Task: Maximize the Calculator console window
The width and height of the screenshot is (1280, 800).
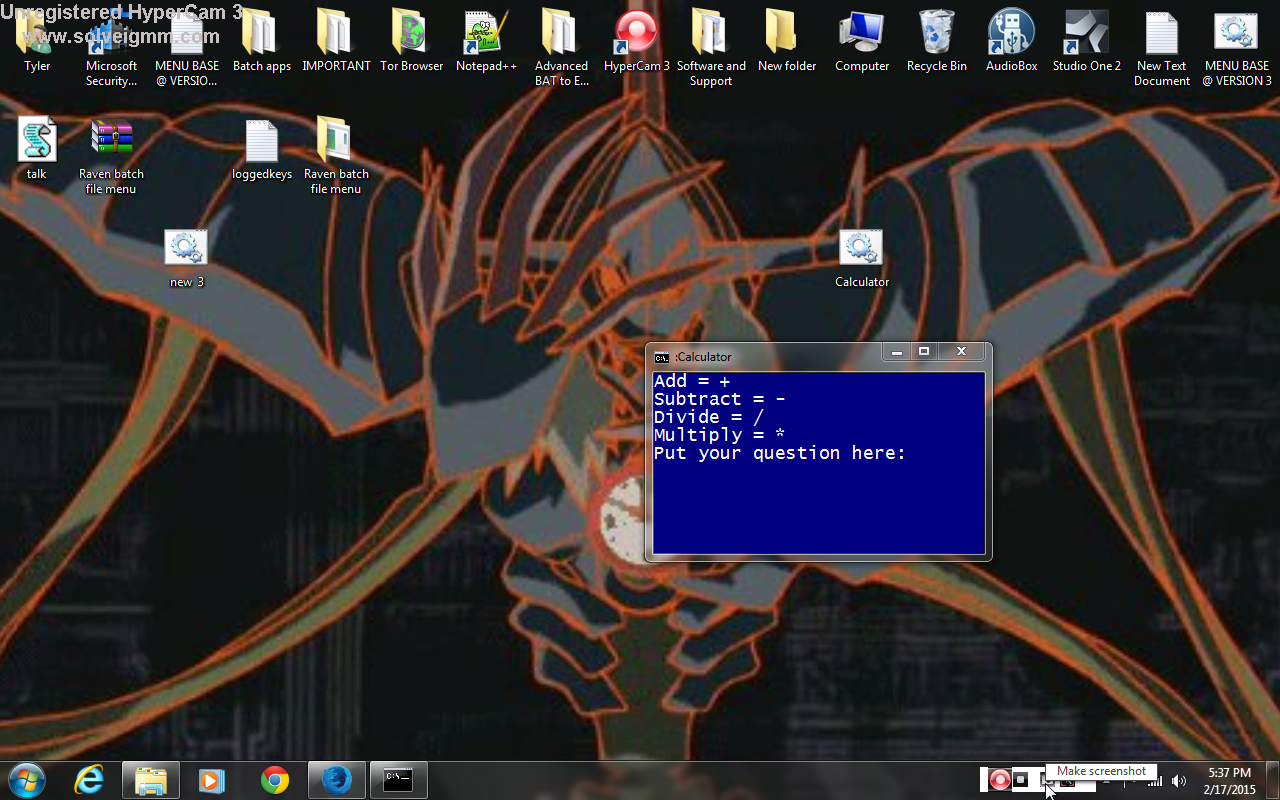Action: [x=924, y=351]
